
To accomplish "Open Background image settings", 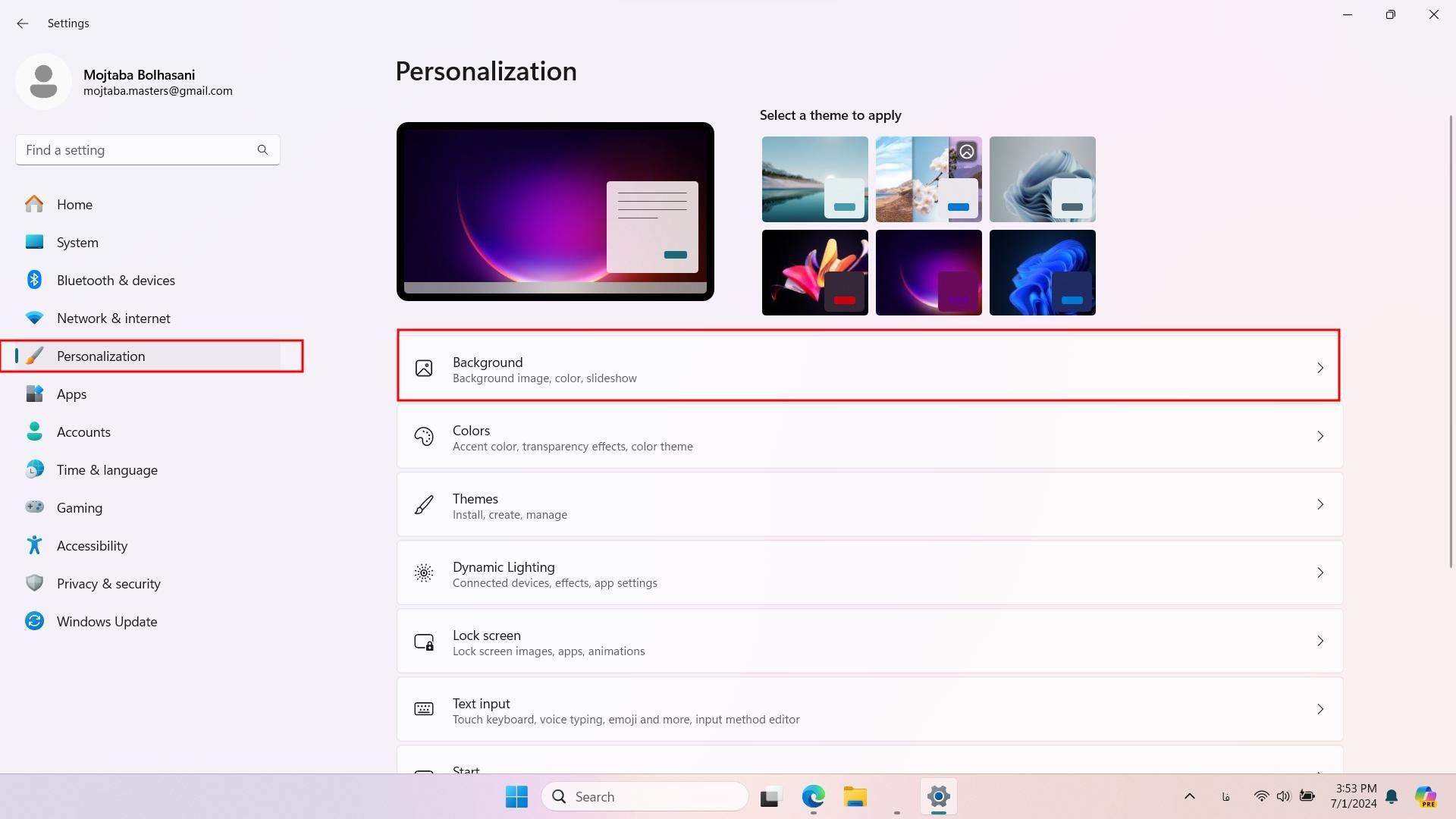I will (868, 367).
